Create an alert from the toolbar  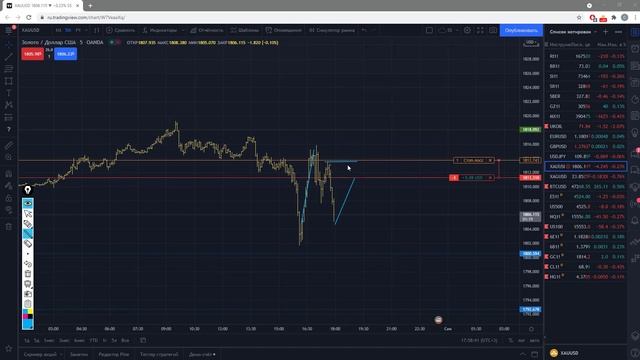coord(283,30)
